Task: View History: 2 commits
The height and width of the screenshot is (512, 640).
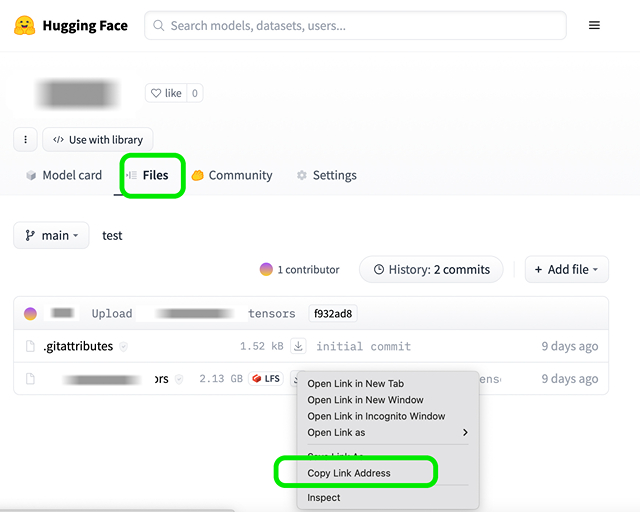Action: (x=430, y=269)
